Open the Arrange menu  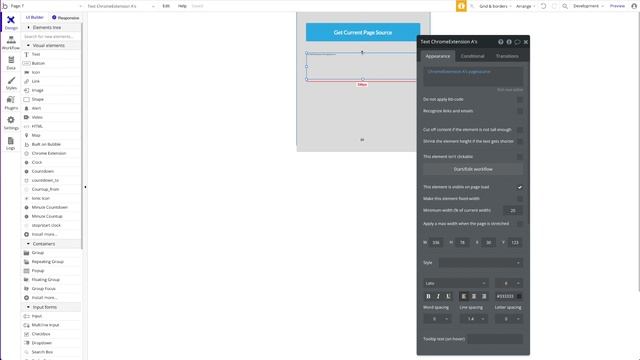525,6
